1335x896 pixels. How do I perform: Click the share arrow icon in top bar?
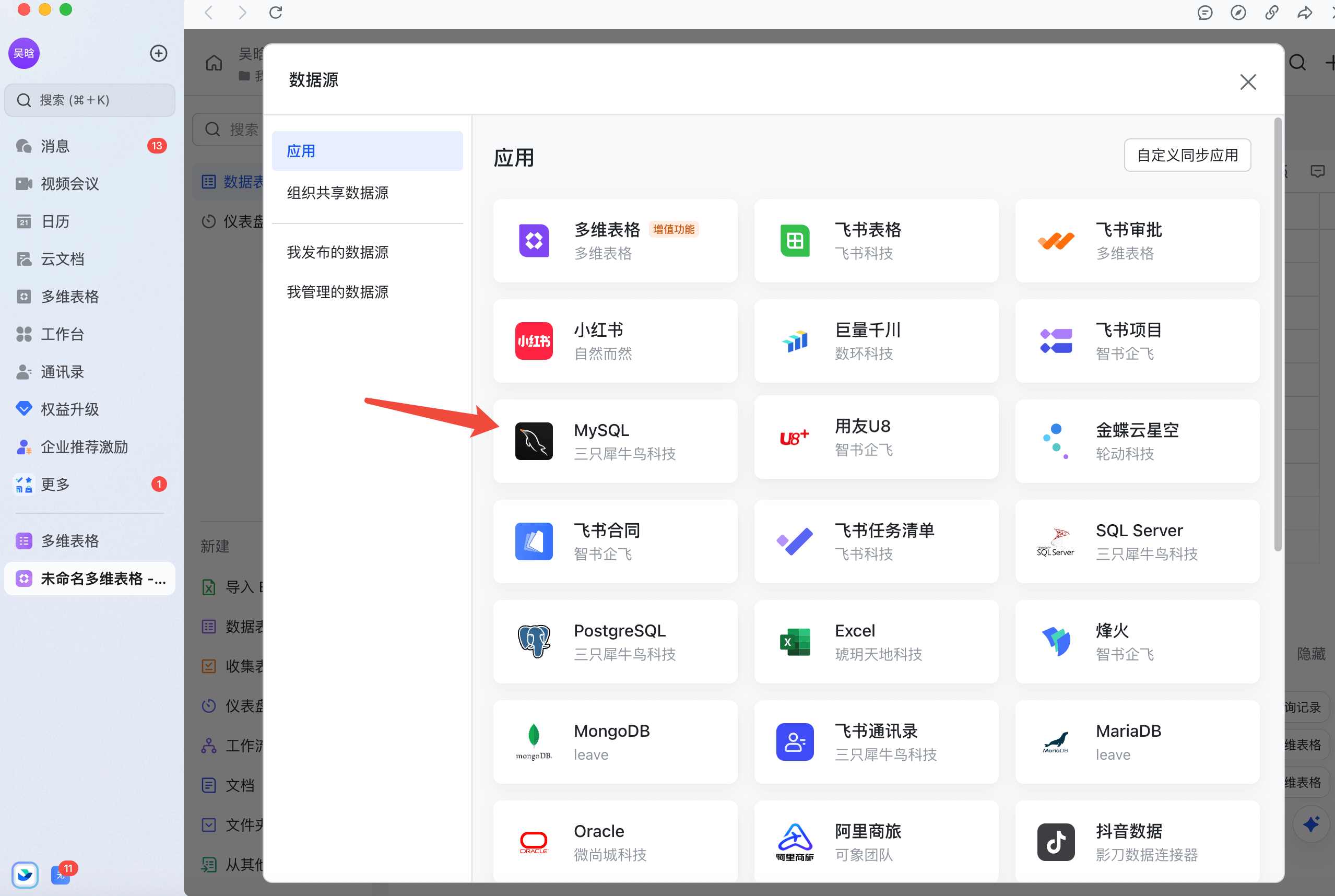1305,13
